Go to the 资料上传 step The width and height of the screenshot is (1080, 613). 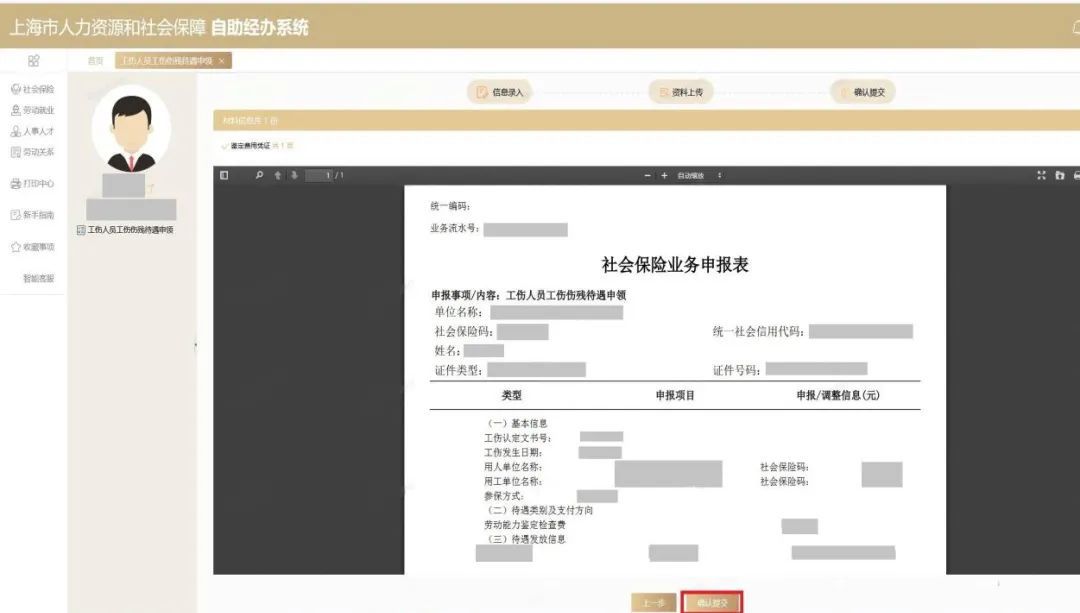point(681,92)
